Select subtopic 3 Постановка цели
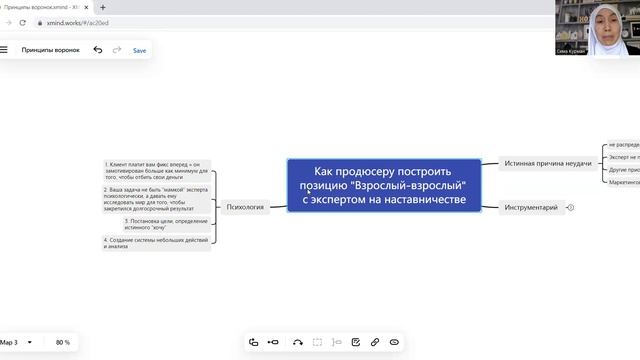 pos(166,224)
